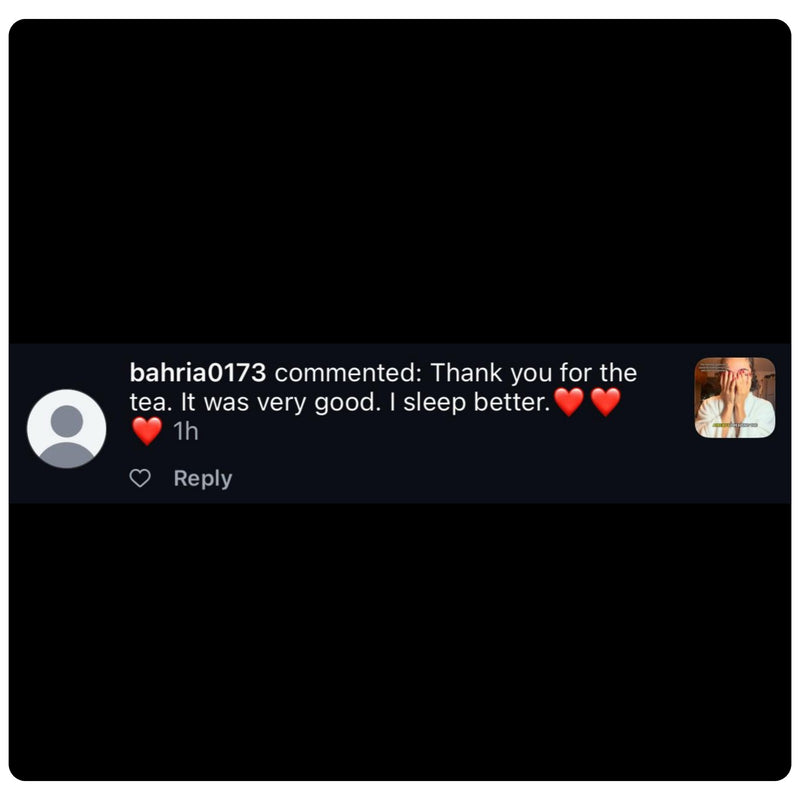This screenshot has width=800, height=800.
Task: Click the black area below the notification
Action: tap(400, 642)
